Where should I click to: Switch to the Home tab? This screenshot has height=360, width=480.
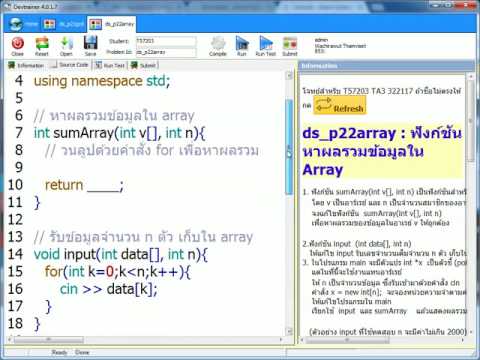(23, 24)
